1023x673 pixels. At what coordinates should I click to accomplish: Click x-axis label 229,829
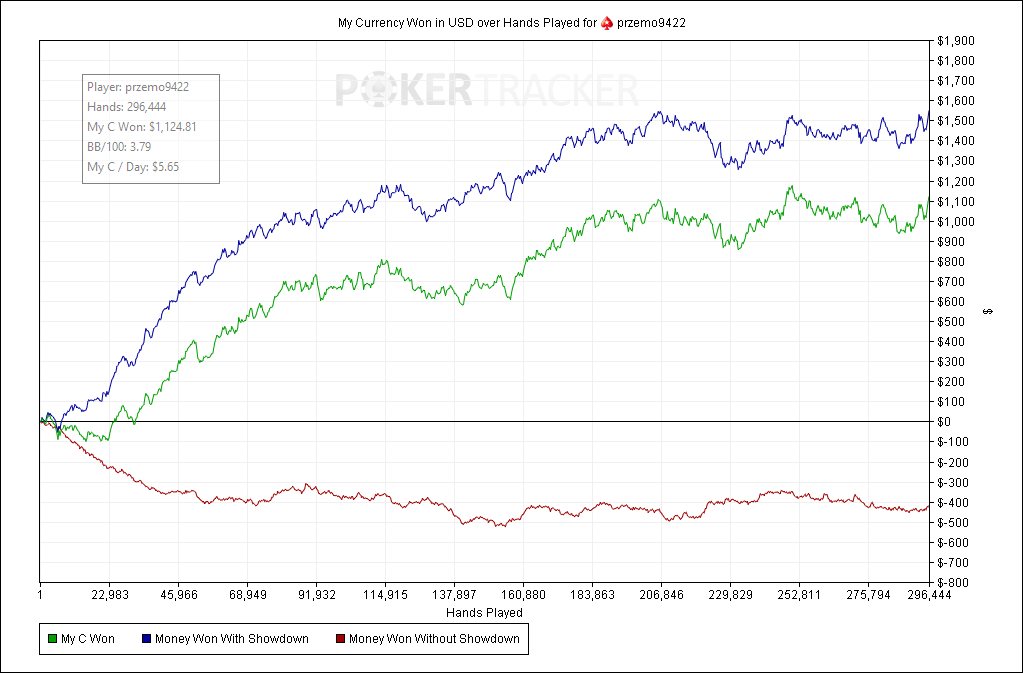[730, 595]
